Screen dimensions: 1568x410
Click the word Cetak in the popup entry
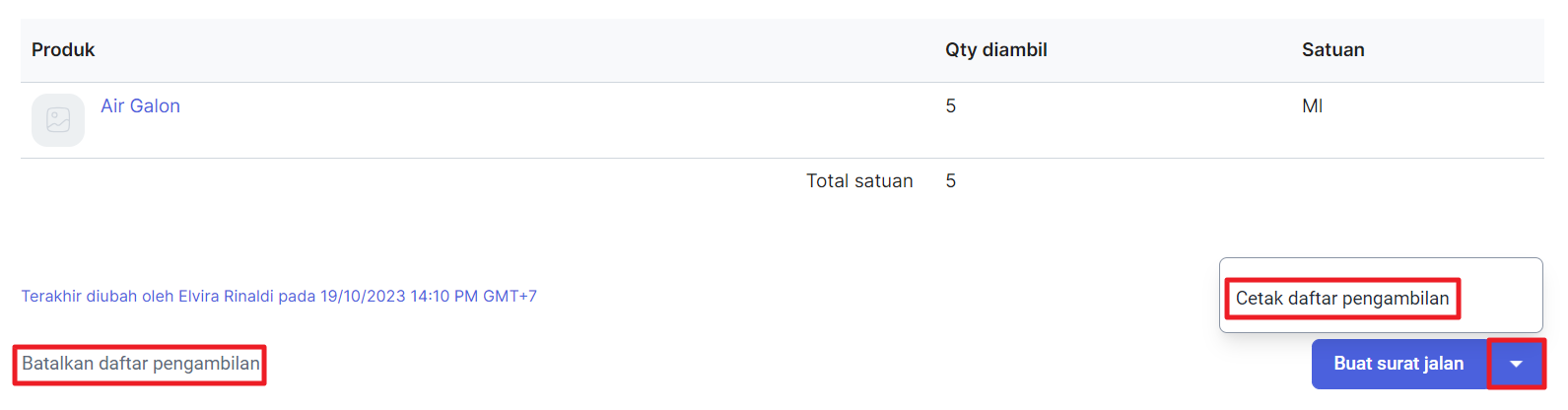[1259, 299]
